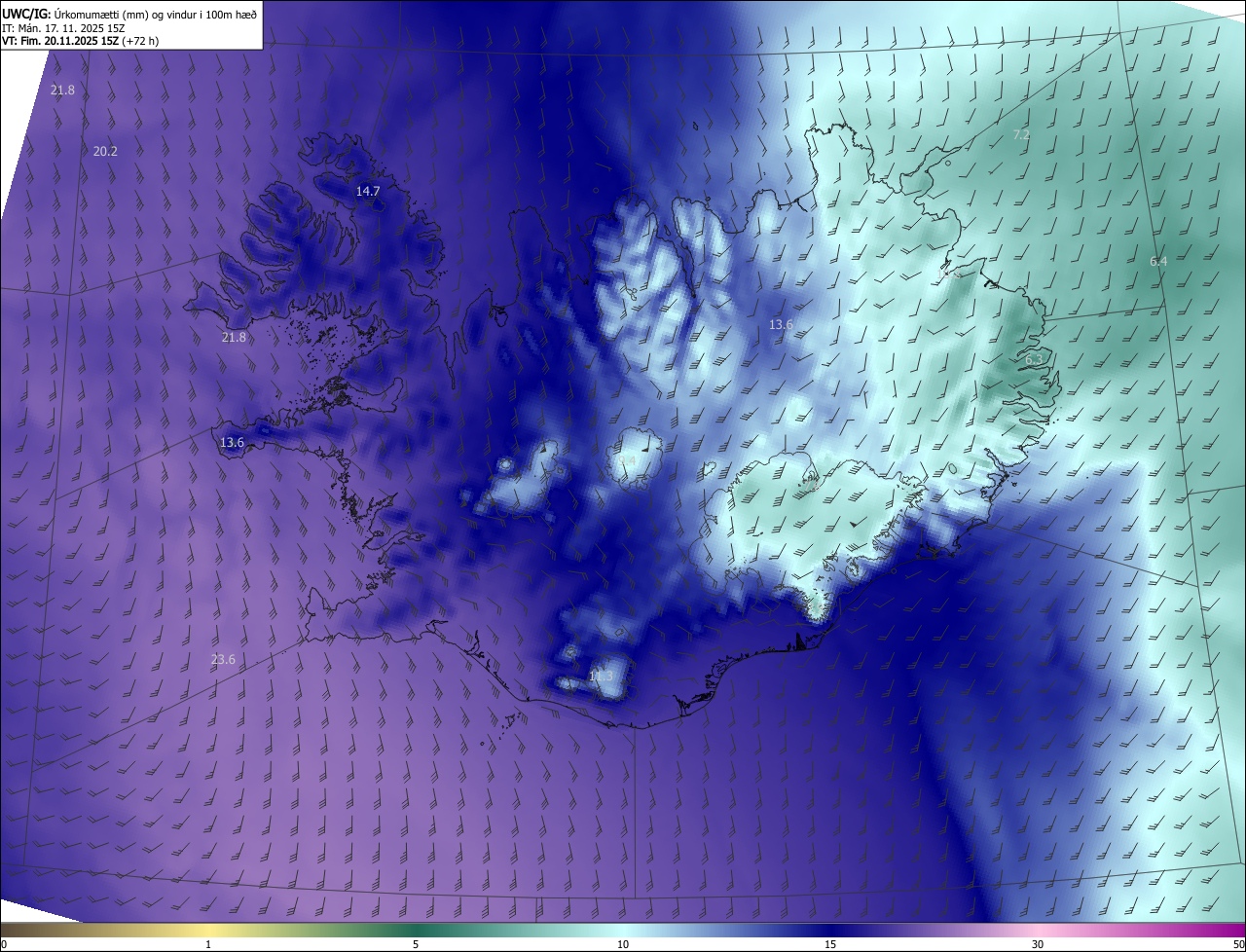Click the 15 tick on the colour scale
The height and width of the screenshot is (952, 1246).
pos(830,944)
